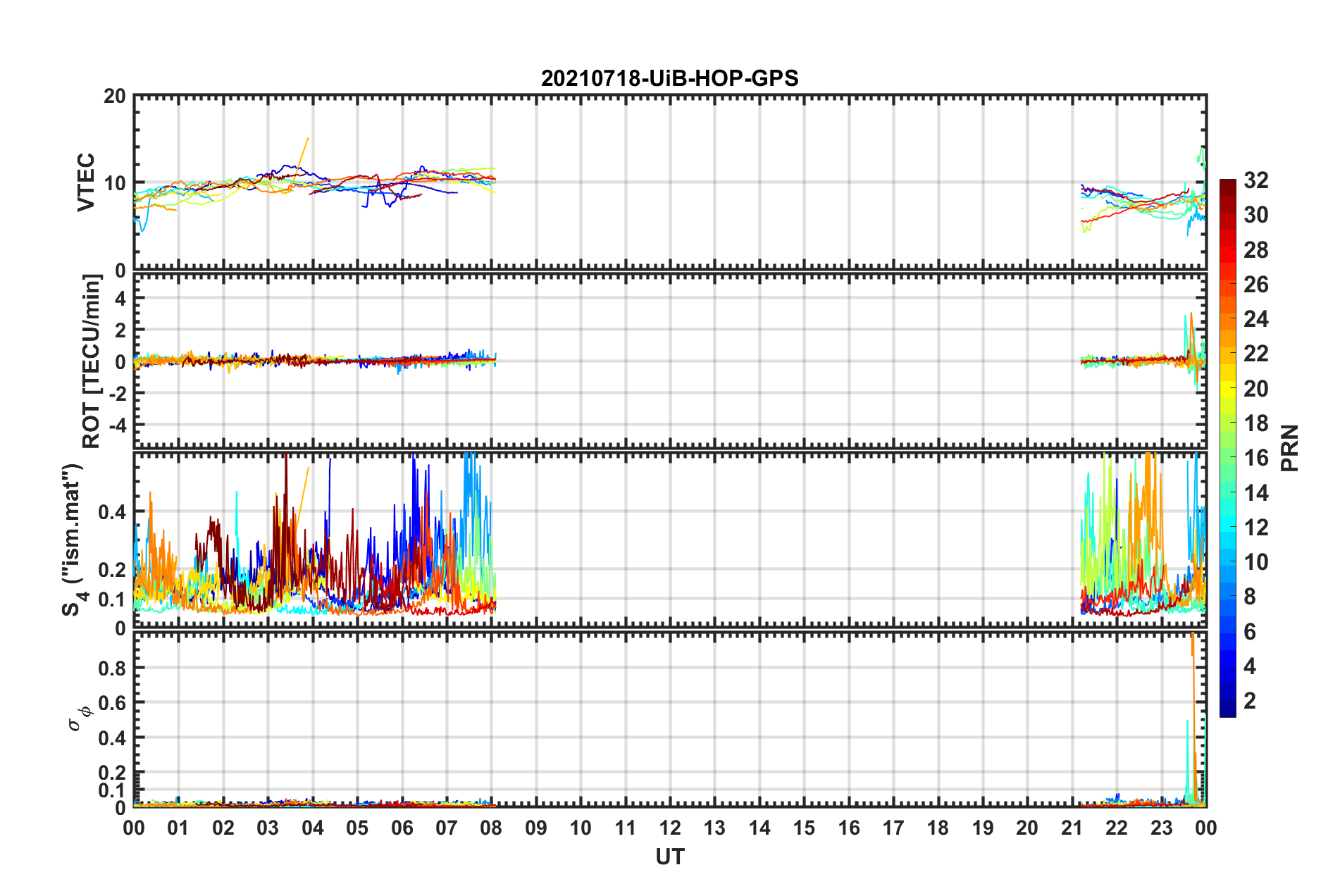Click the VTEC y-axis tick label 10
This screenshot has width=1340, height=896.
pos(114,183)
